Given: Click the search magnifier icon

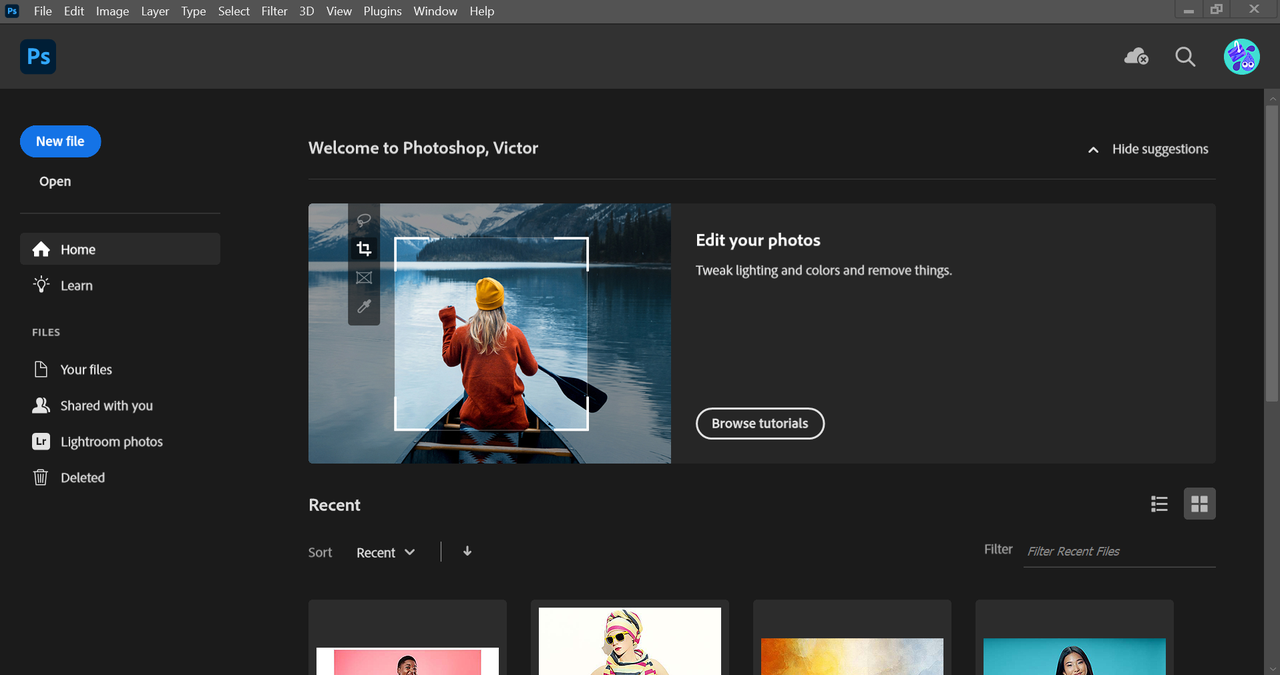Looking at the screenshot, I should pos(1185,57).
